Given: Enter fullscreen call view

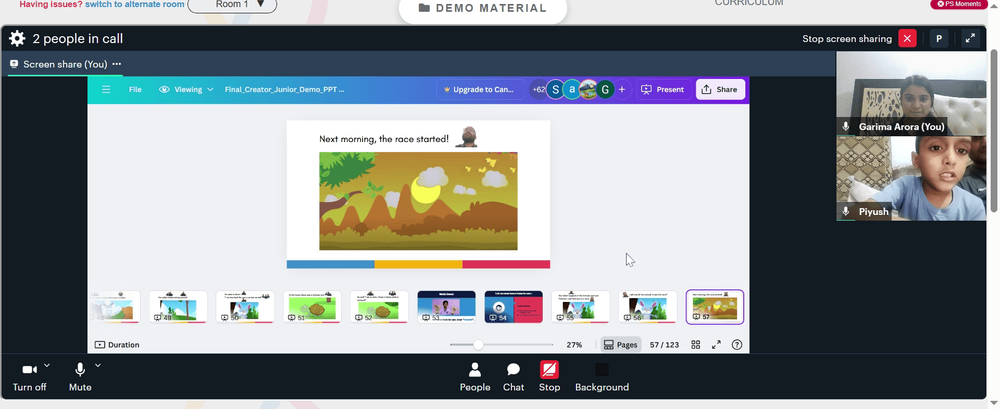Looking at the screenshot, I should pyautogui.click(x=970, y=38).
